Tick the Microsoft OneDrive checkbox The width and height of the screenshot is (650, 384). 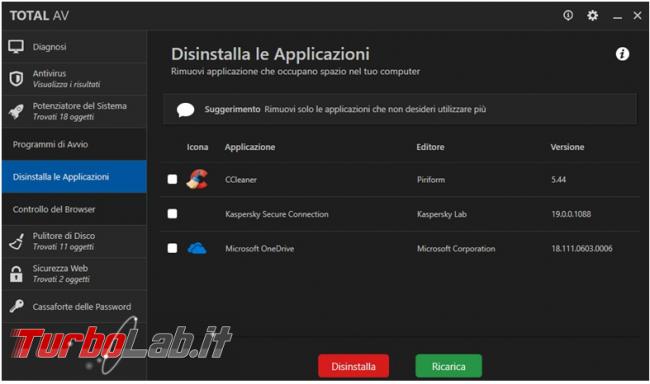[172, 248]
